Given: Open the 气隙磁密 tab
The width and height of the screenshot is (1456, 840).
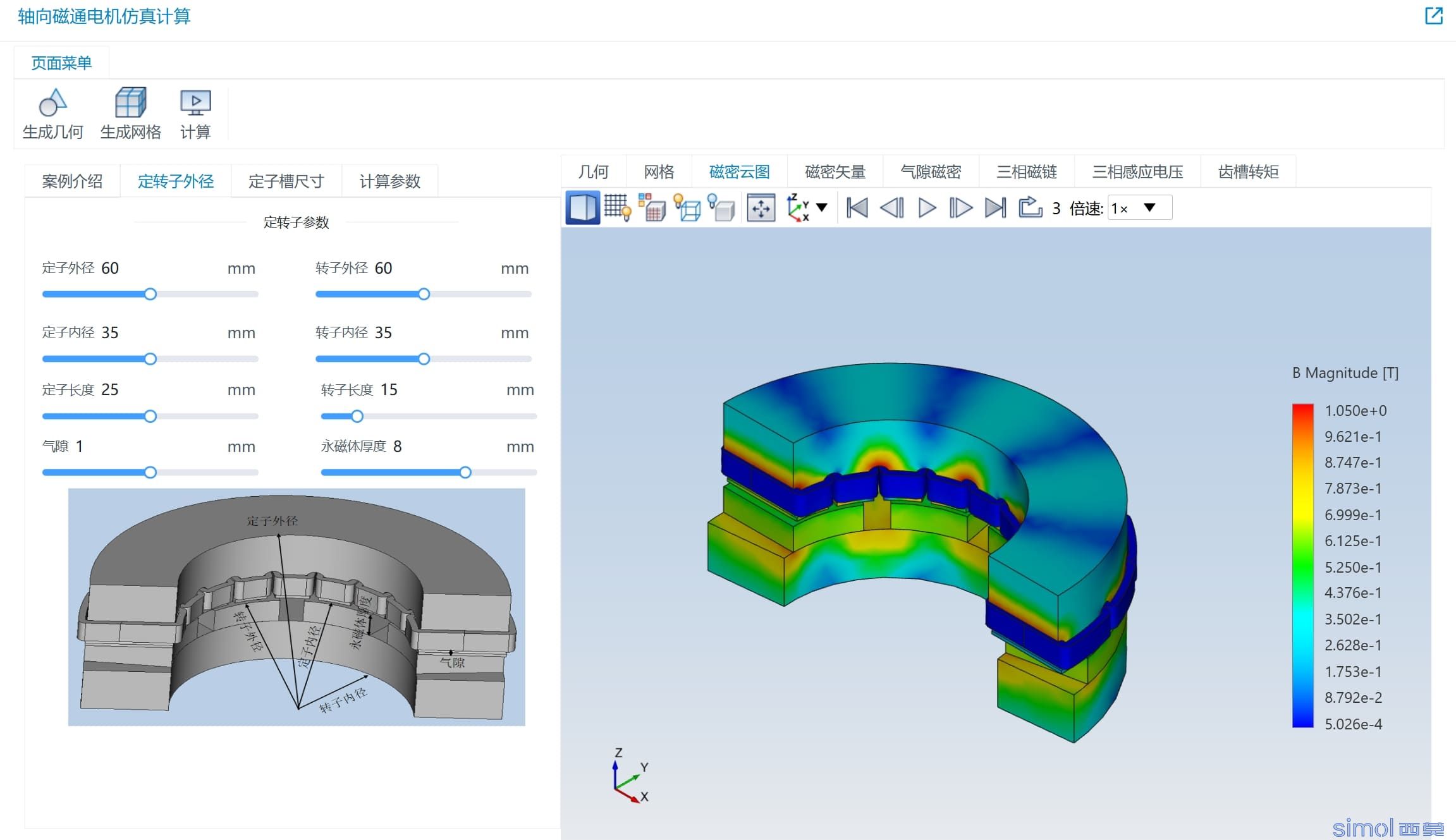Looking at the screenshot, I should pyautogui.click(x=931, y=172).
